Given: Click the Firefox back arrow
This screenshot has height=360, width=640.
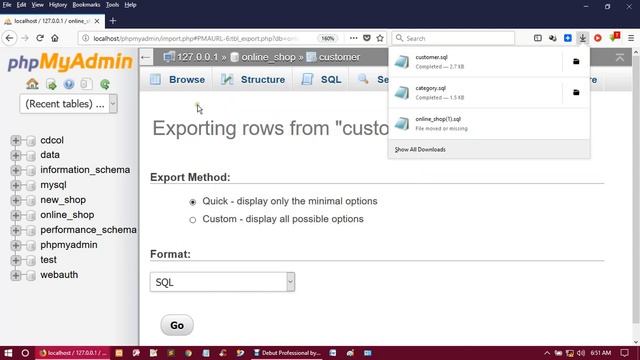Looking at the screenshot, I should tap(10, 38).
